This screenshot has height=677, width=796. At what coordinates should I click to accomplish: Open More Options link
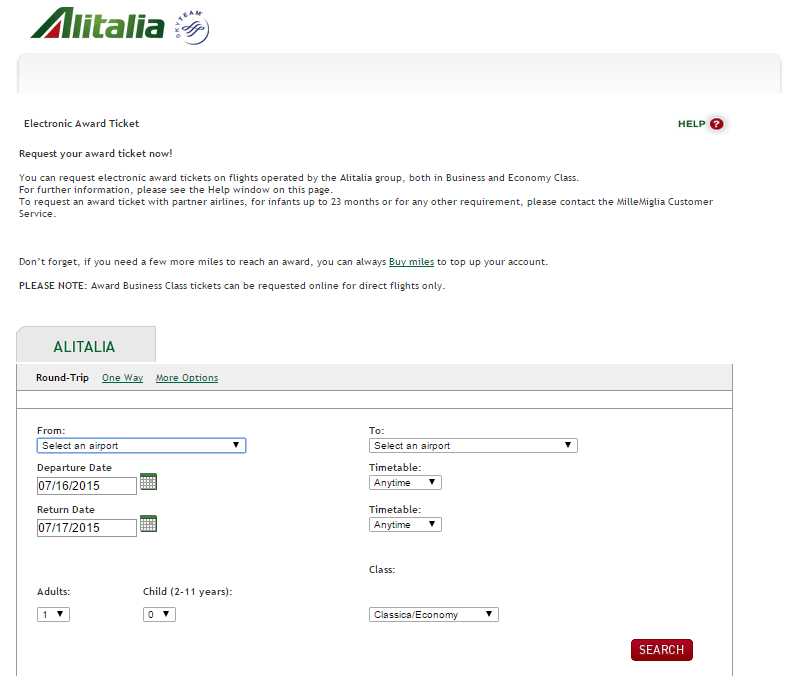187,378
